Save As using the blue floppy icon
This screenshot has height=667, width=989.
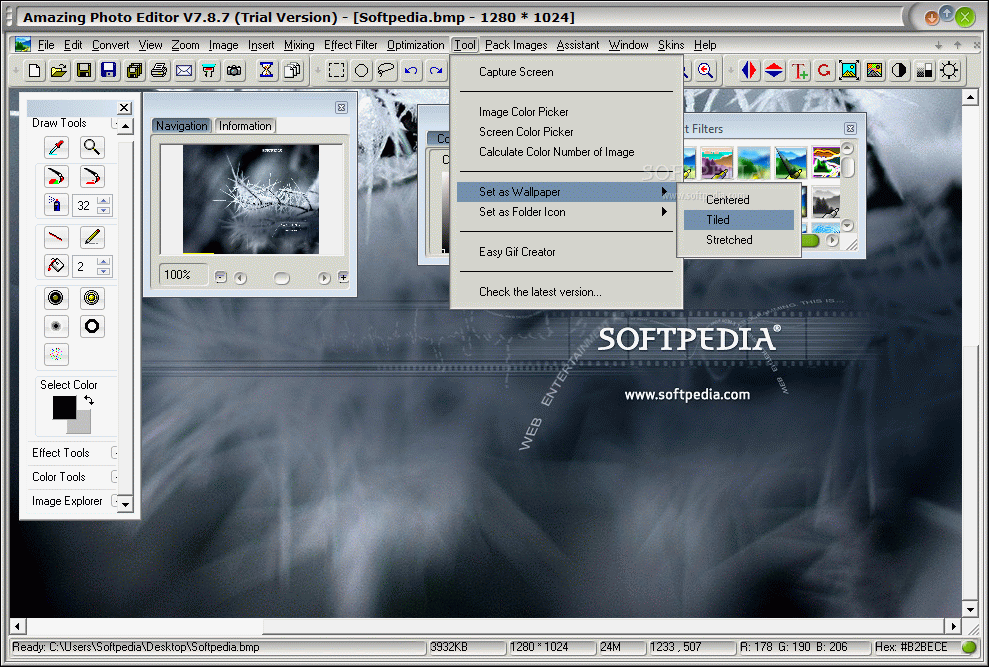pos(108,71)
